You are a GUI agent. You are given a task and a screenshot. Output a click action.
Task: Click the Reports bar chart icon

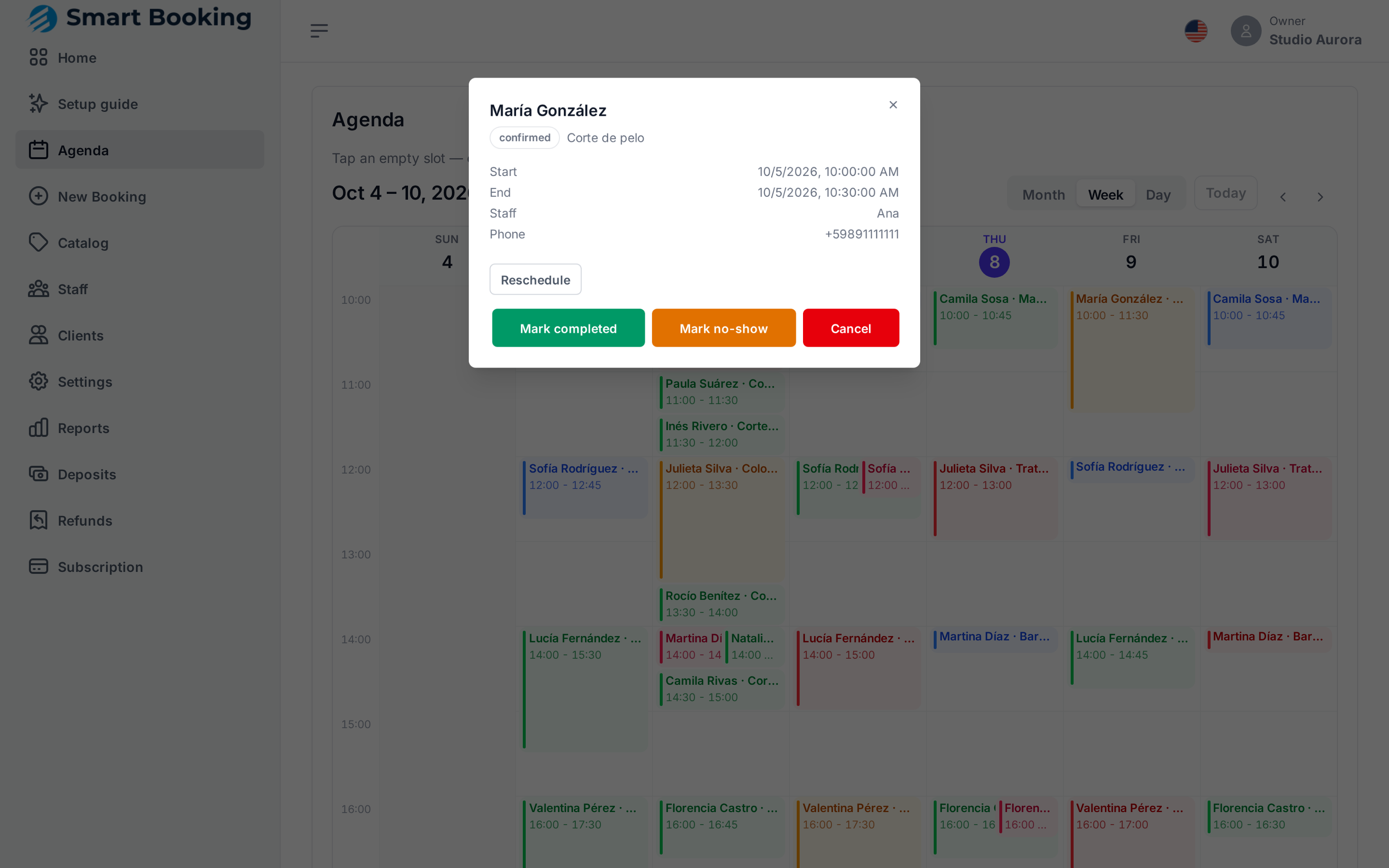pyautogui.click(x=39, y=428)
